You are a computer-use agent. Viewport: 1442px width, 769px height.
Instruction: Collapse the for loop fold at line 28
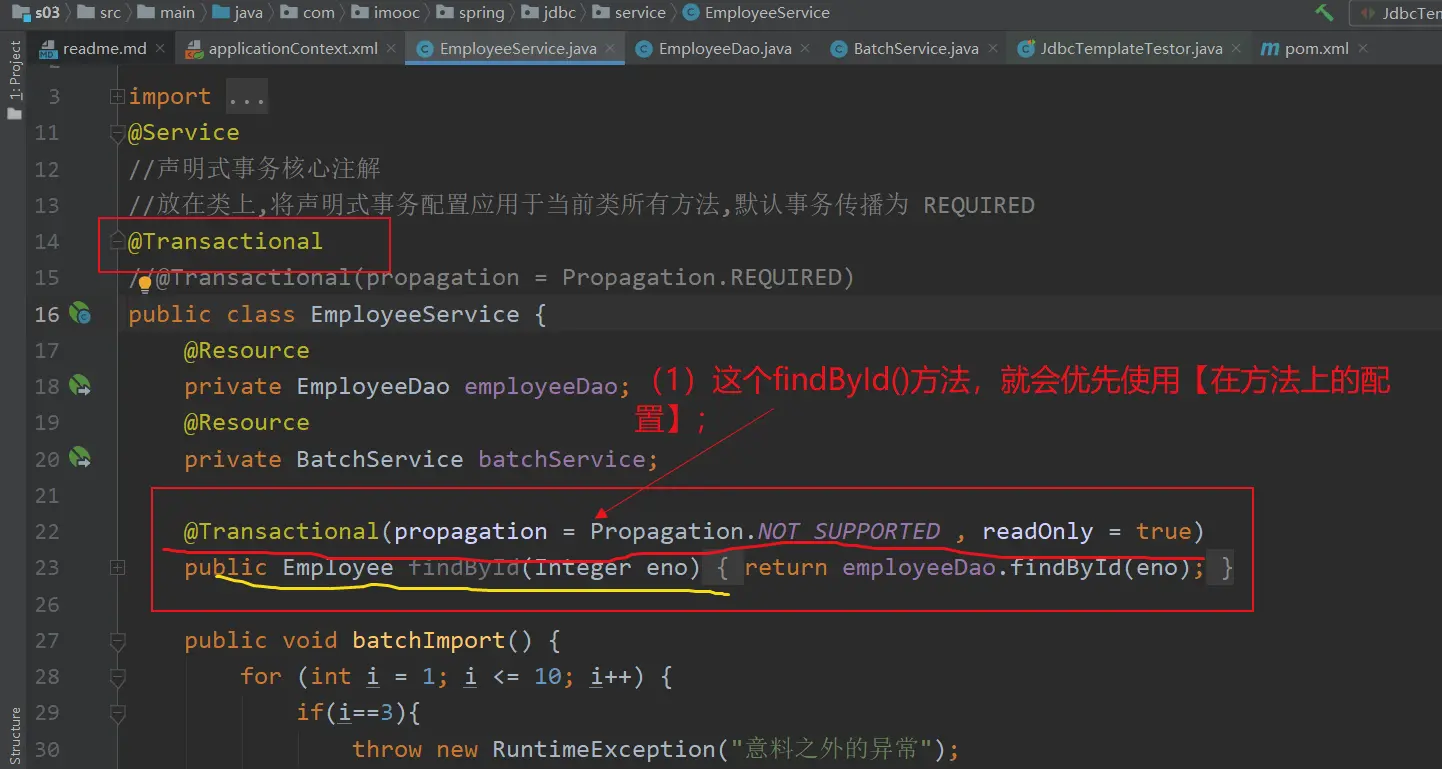tap(117, 677)
